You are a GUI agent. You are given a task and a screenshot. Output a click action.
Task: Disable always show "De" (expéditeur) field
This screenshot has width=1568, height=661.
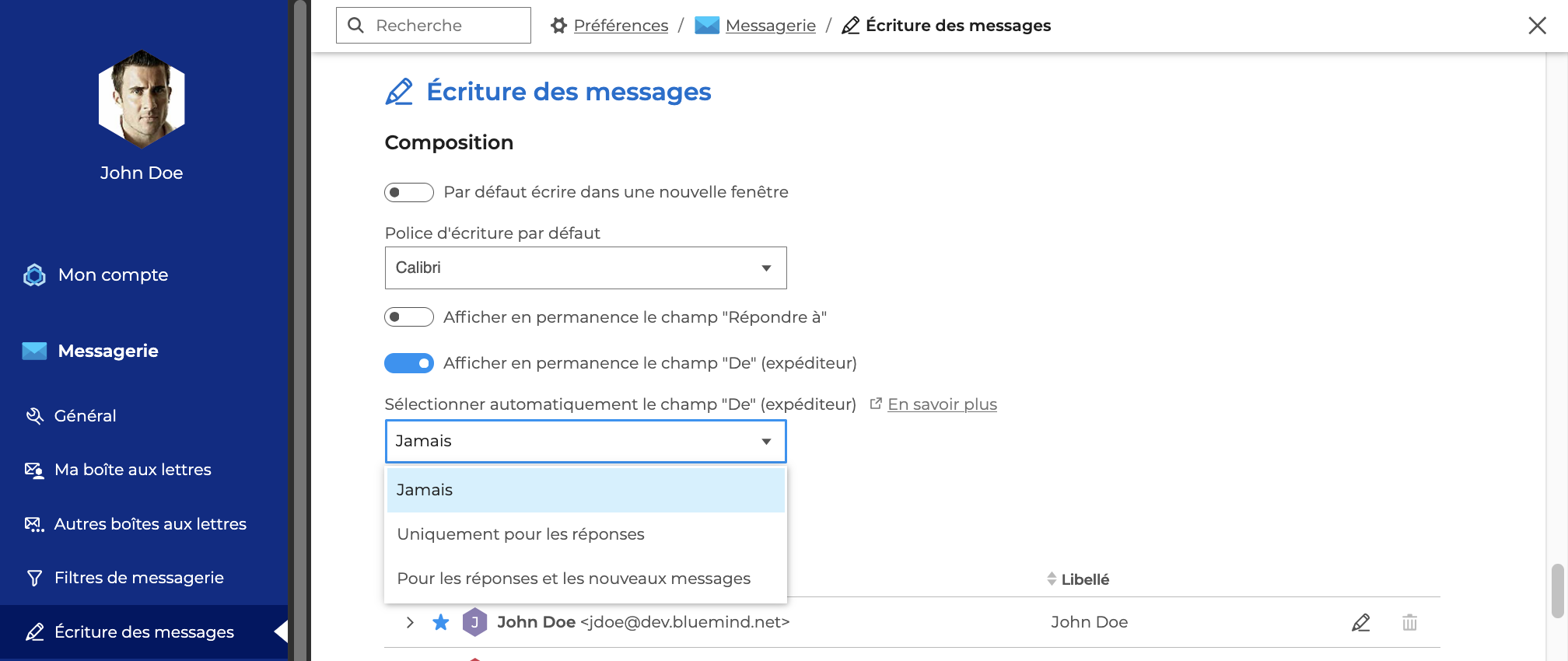point(409,363)
